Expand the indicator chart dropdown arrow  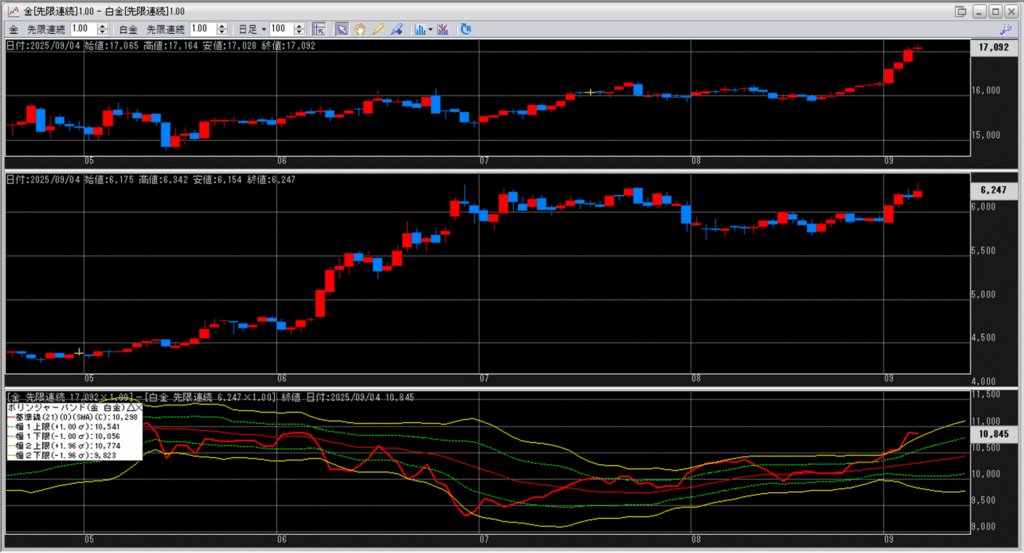[x=430, y=30]
